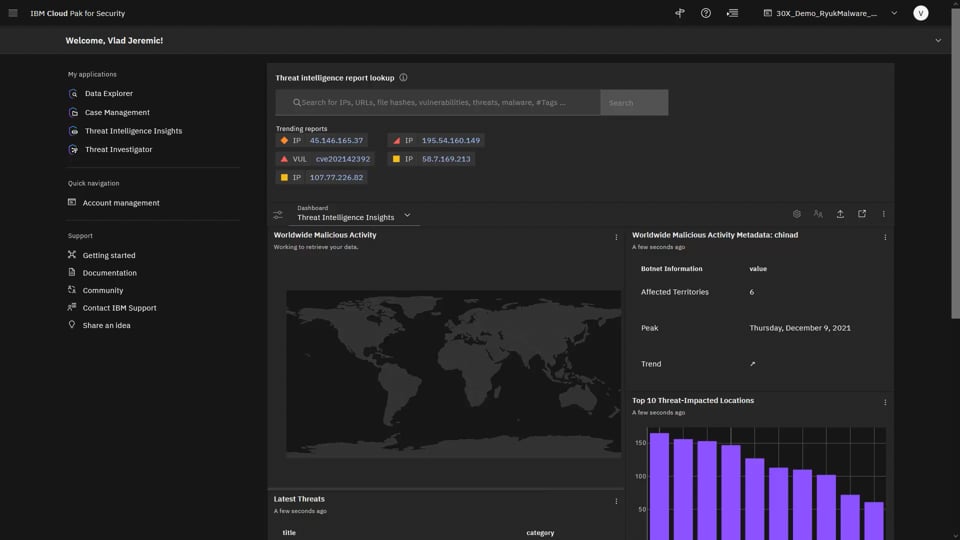960x540 pixels.
Task: Focus the threat intelligence search field
Action: coord(438,102)
